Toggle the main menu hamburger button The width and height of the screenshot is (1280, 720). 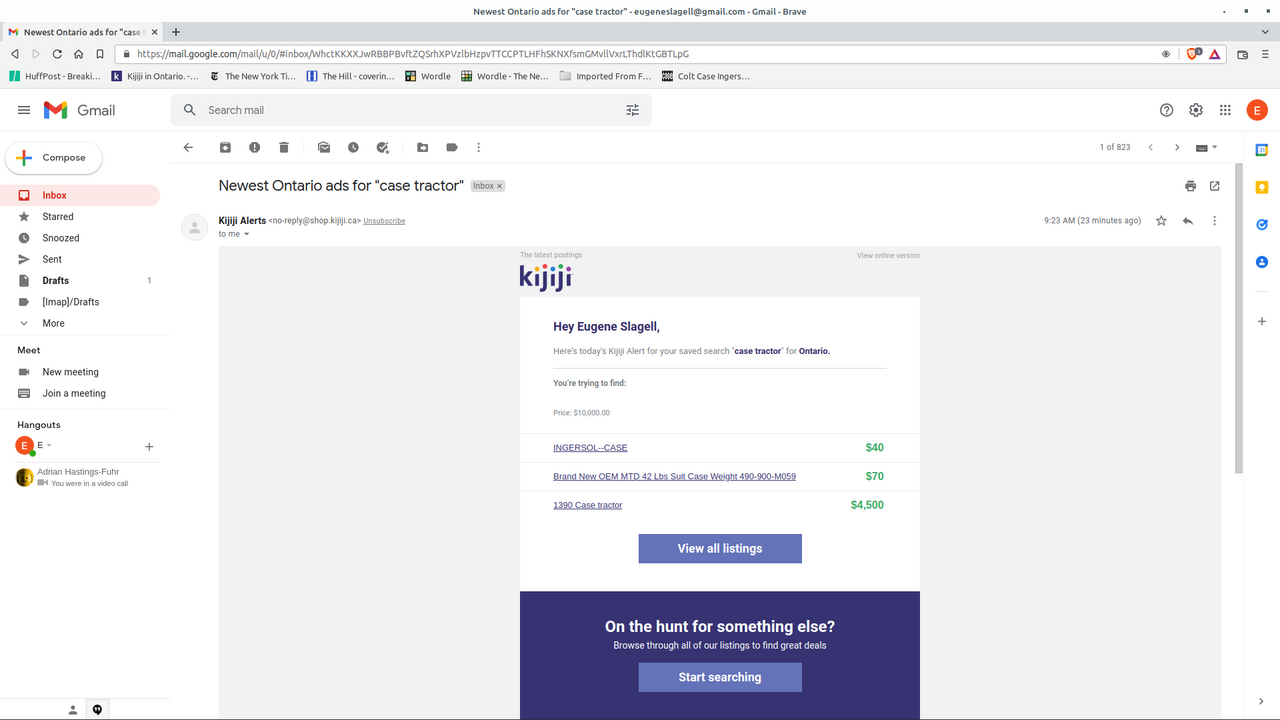click(24, 110)
